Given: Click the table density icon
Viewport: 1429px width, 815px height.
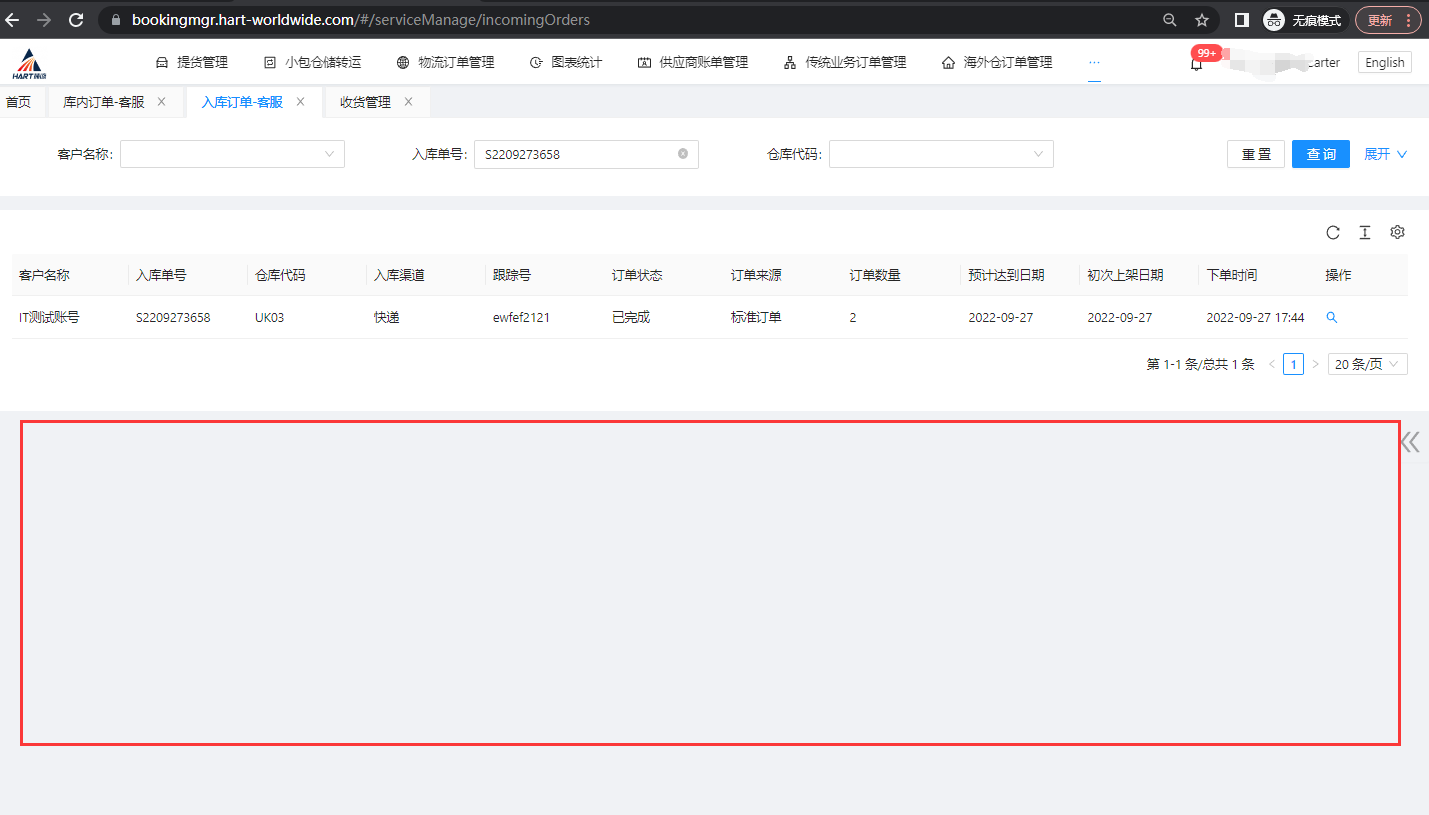Looking at the screenshot, I should 1364,233.
